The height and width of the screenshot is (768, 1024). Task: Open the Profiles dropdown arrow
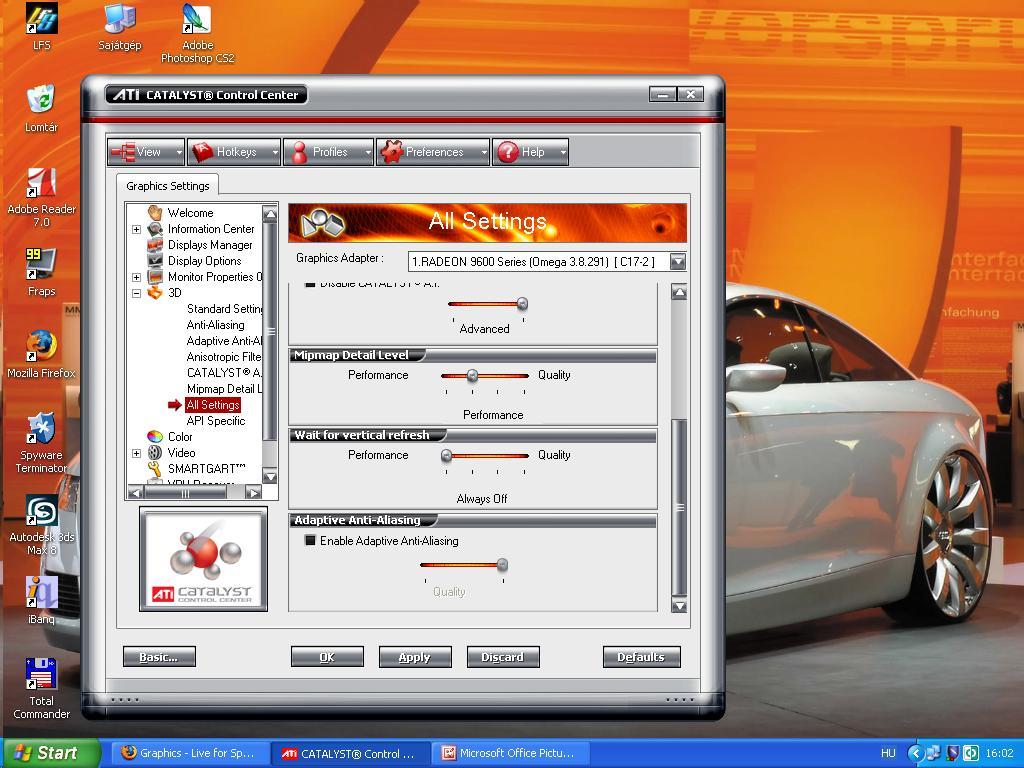click(x=368, y=152)
